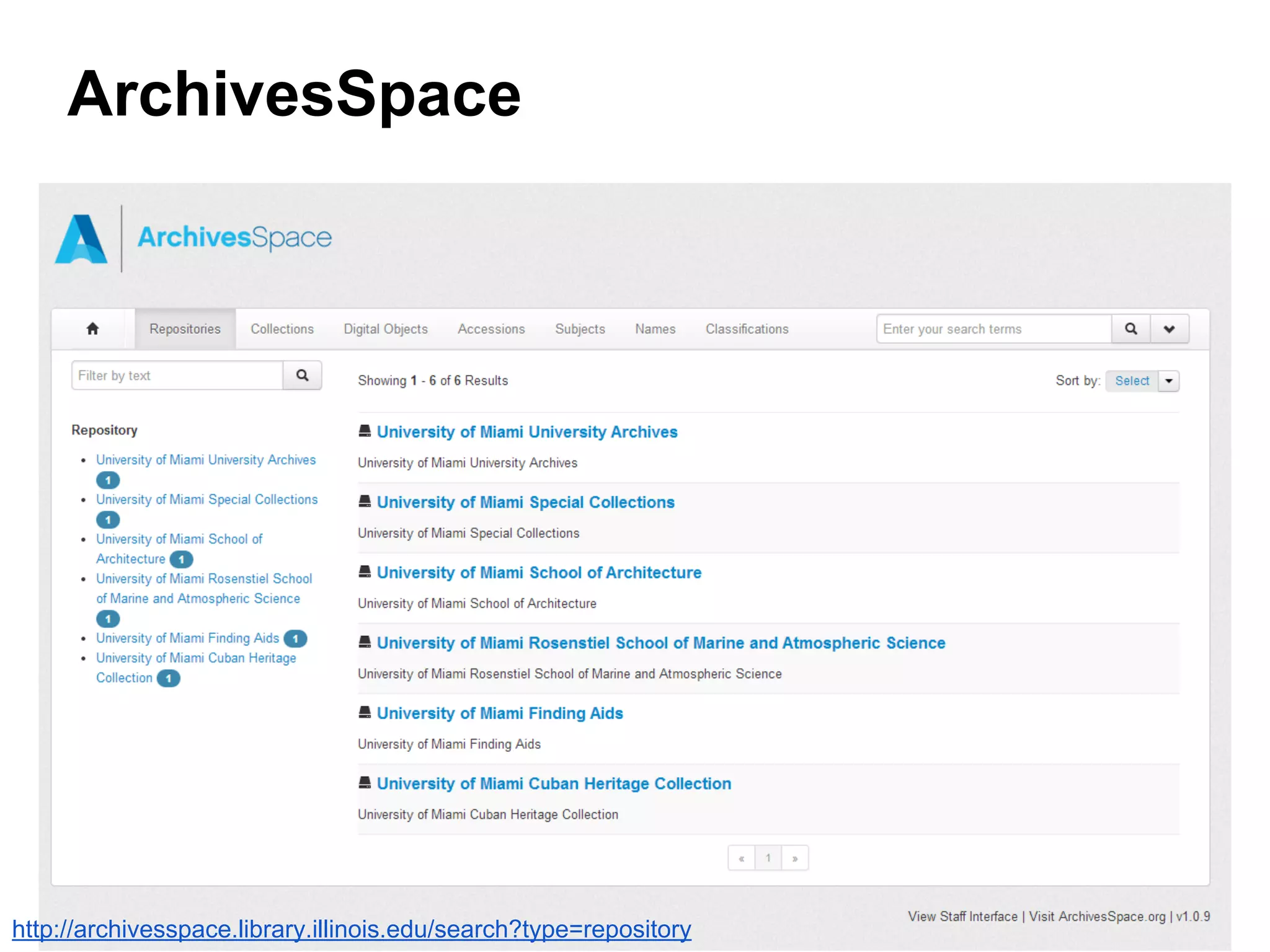Click count badge next to Cuban Heritage Collection facet
1270x952 pixels.
pos(168,678)
